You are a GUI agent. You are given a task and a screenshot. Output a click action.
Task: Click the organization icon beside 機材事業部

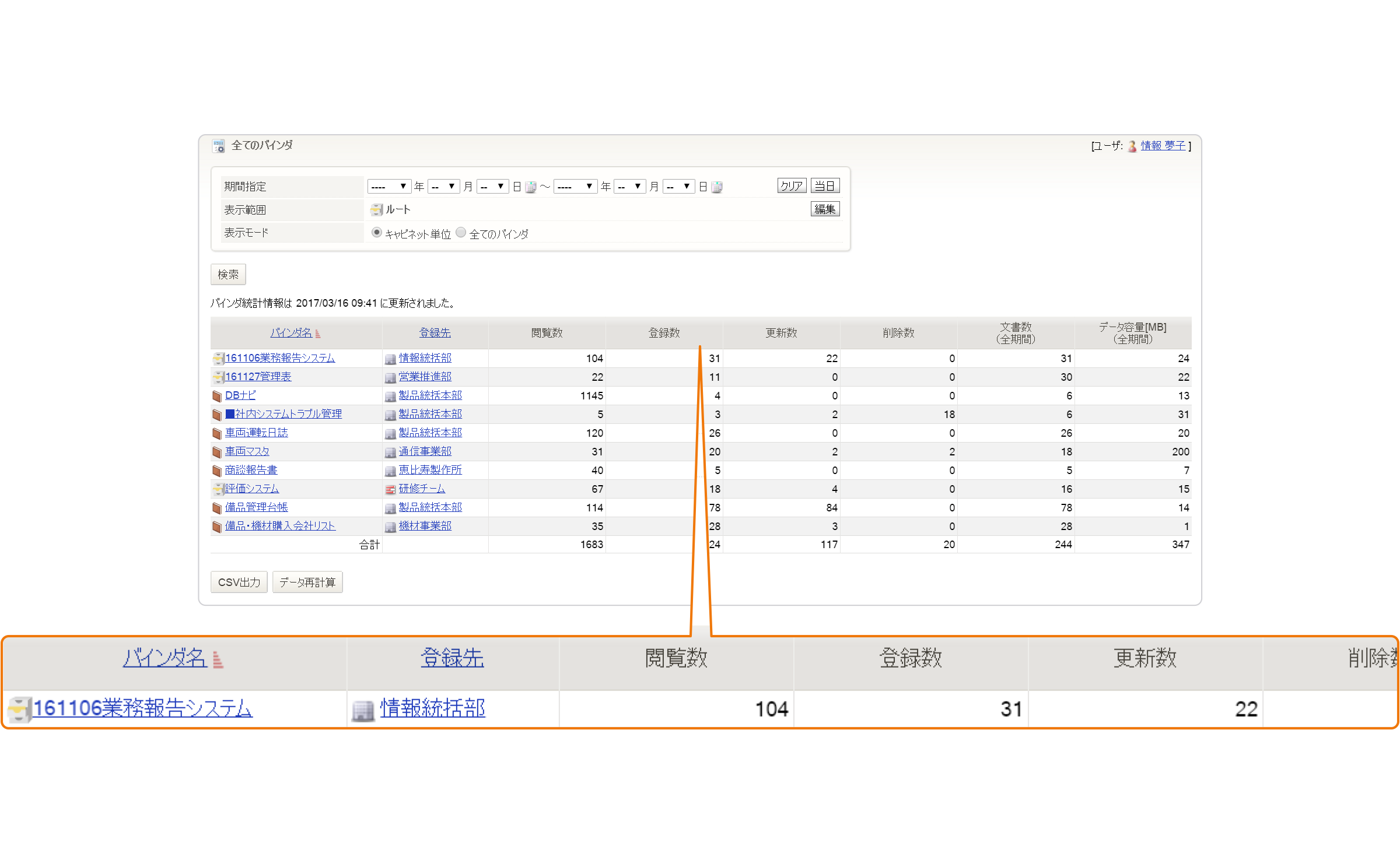point(390,527)
